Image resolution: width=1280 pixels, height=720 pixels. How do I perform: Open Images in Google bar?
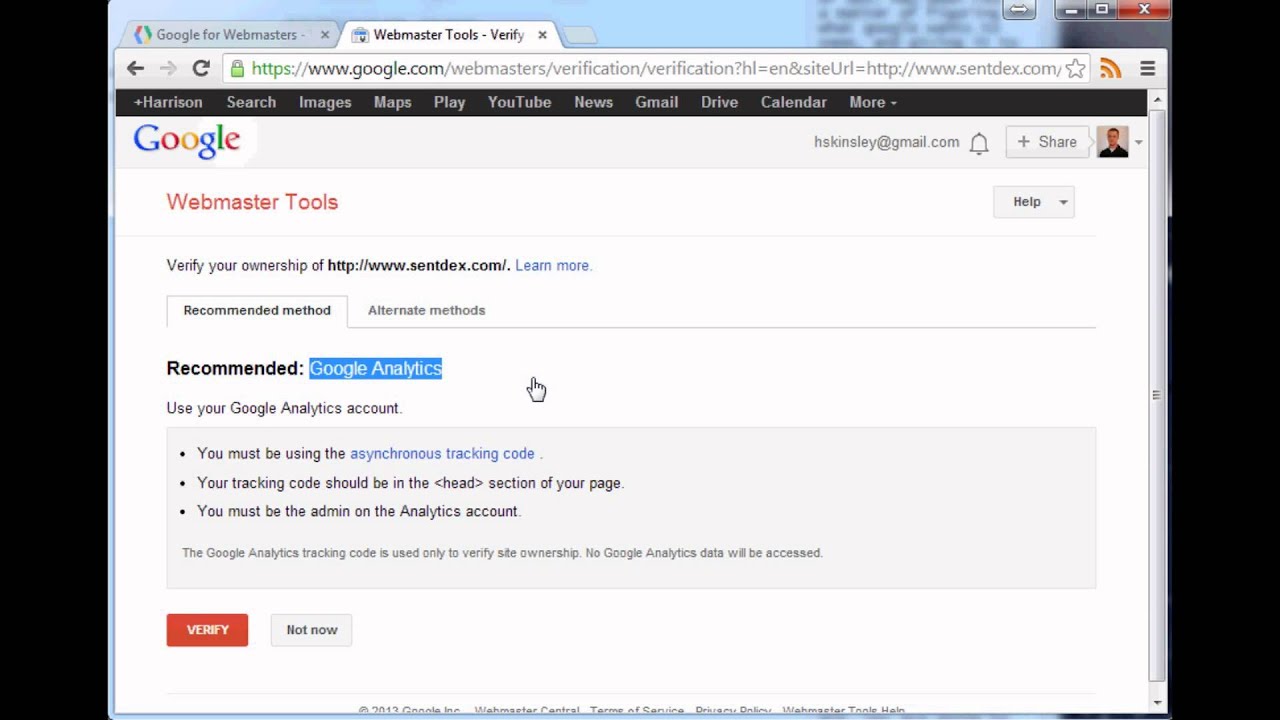click(x=325, y=102)
